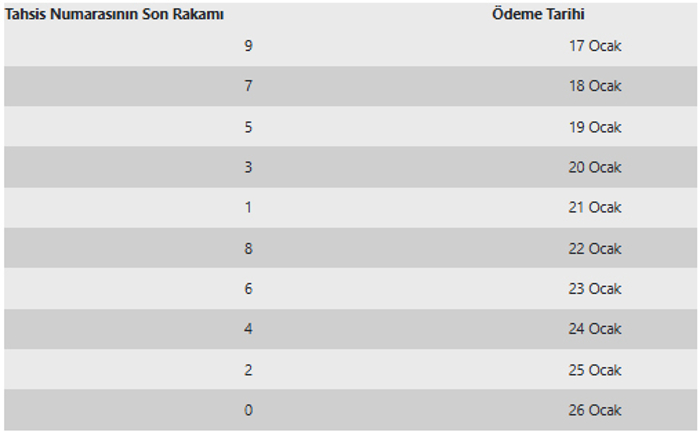Select the cell with digit 3
The width and height of the screenshot is (700, 432).
(x=248, y=167)
